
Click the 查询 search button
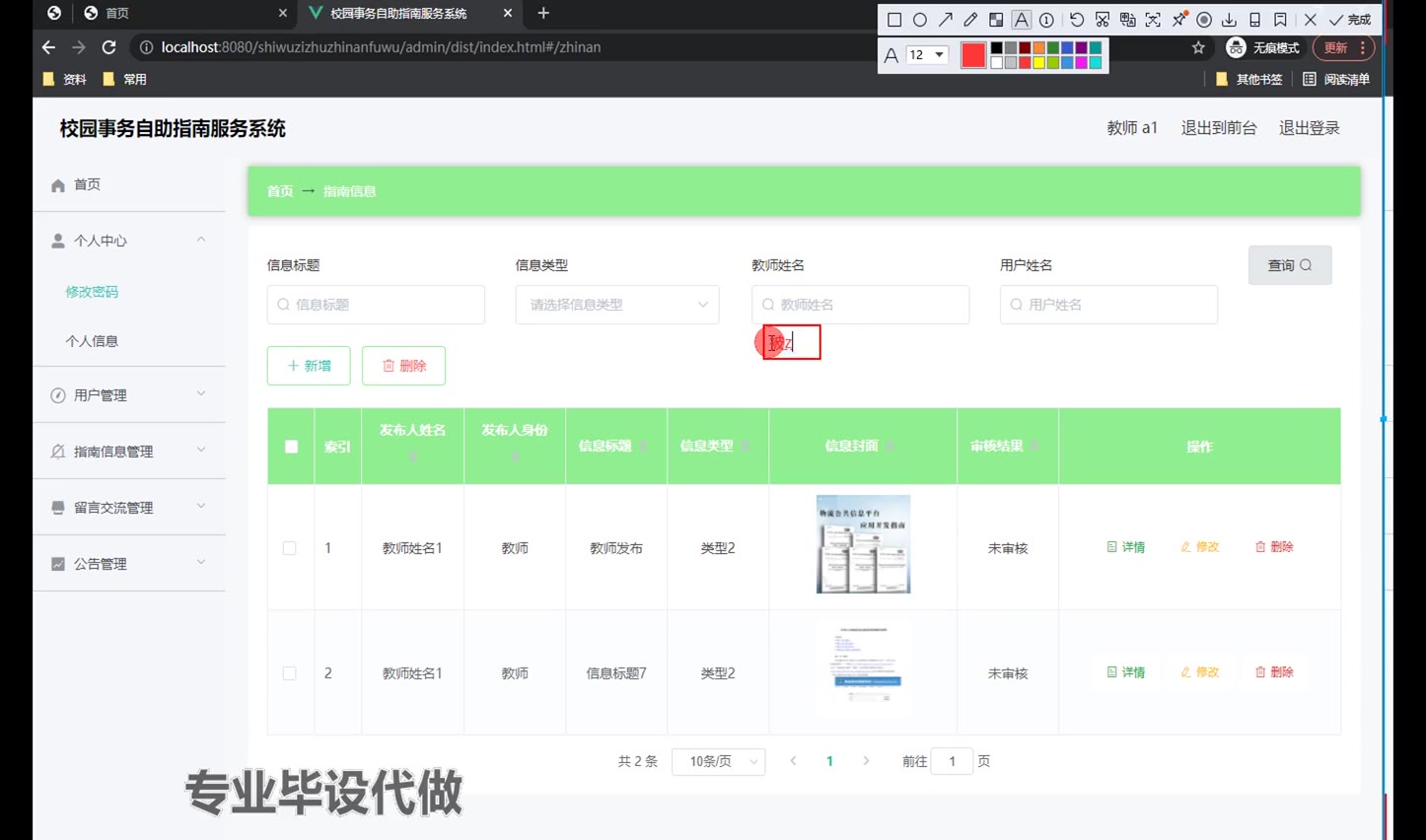(1289, 265)
